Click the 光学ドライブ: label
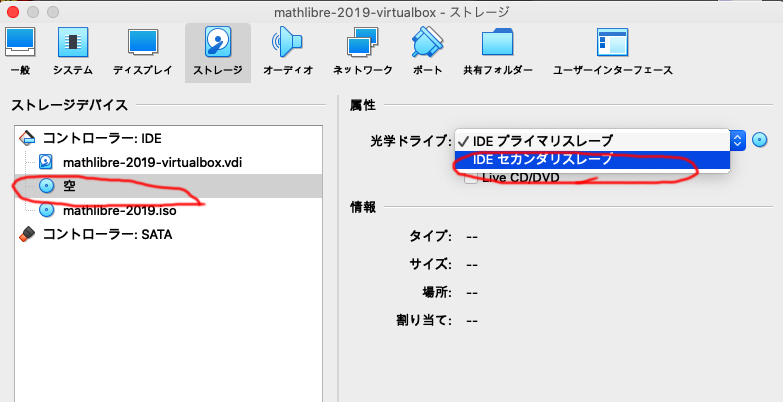The width and height of the screenshot is (783, 402). (410, 141)
